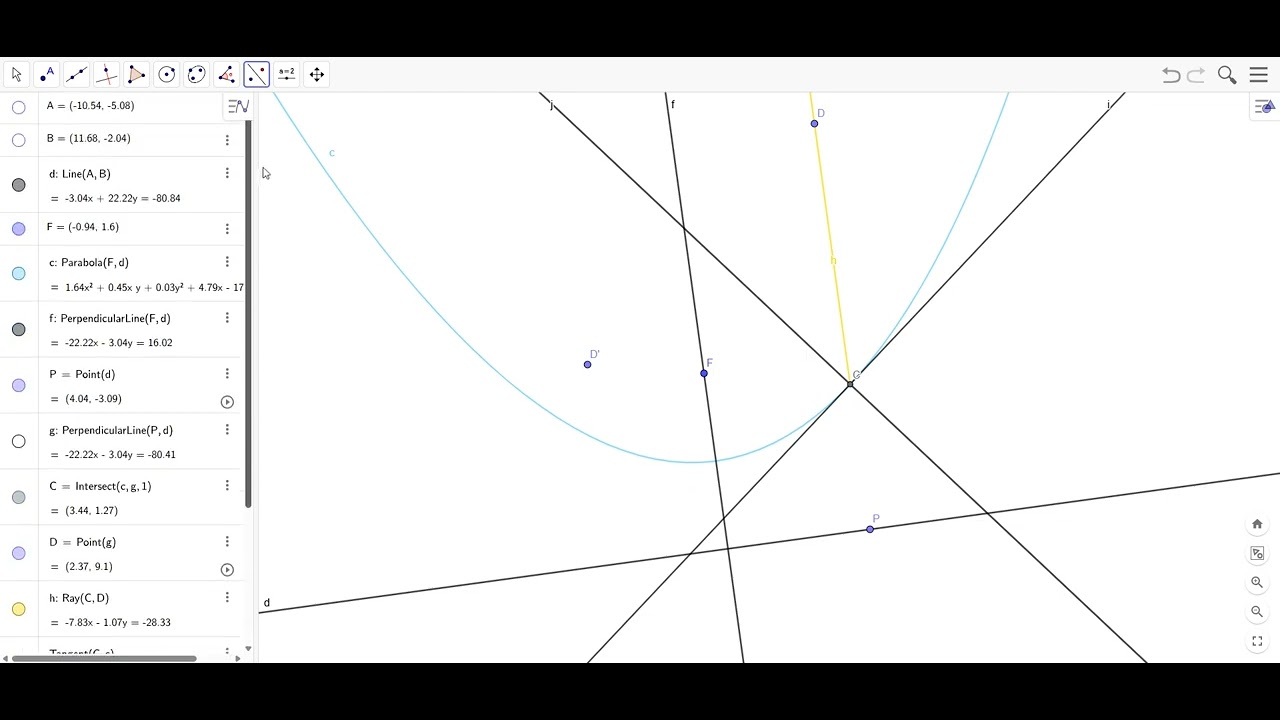The image size is (1280, 720).
Task: Play animation for point D
Action: [227, 570]
